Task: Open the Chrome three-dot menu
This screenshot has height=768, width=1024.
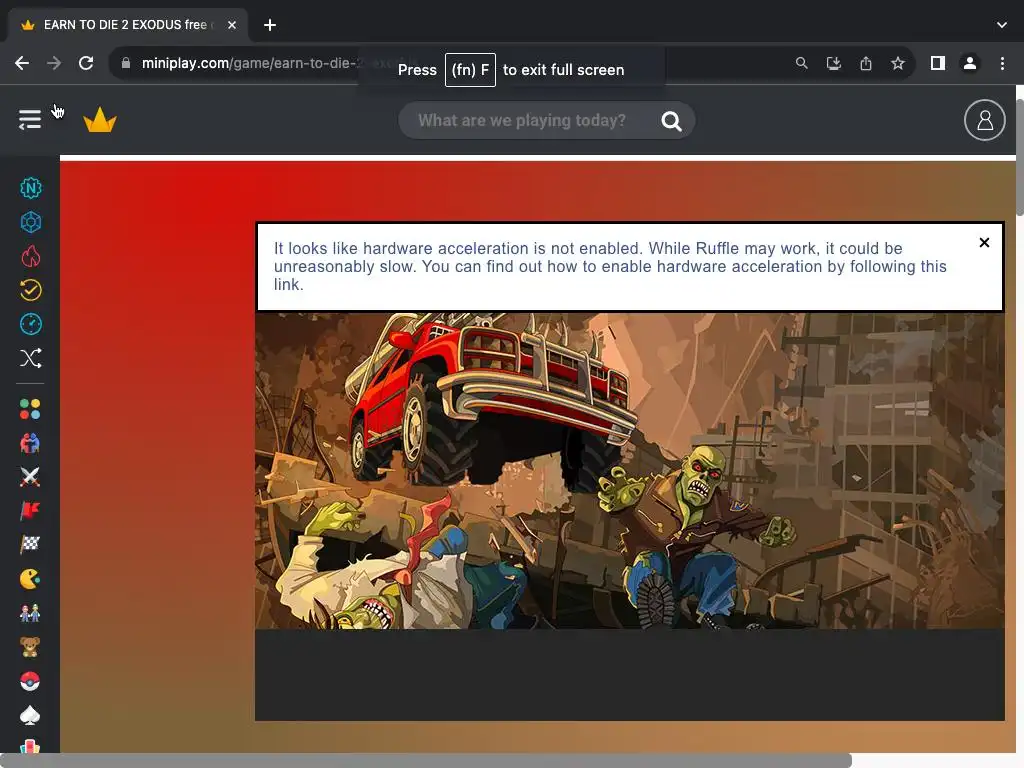Action: pos(1002,63)
